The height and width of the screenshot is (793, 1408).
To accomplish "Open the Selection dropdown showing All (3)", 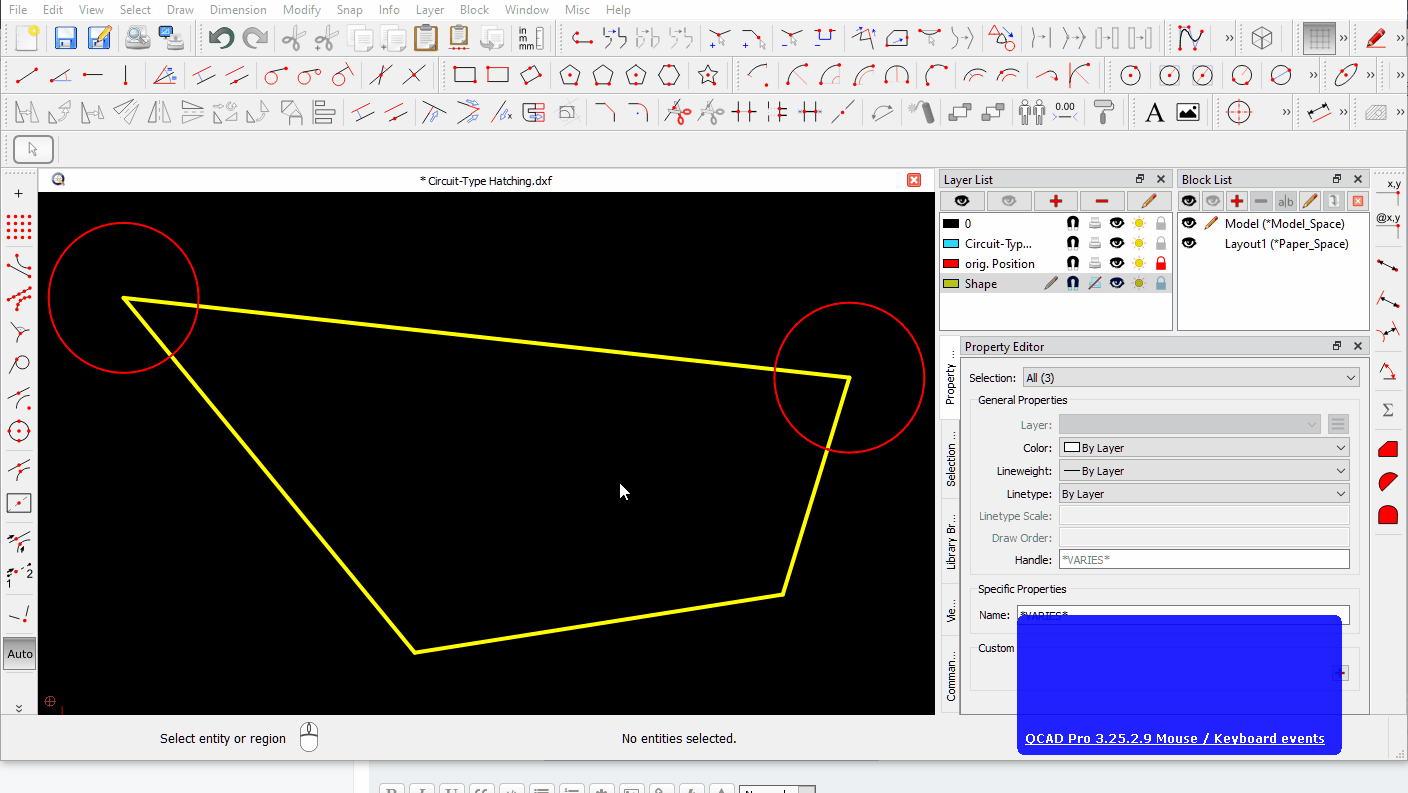I will tap(1190, 377).
